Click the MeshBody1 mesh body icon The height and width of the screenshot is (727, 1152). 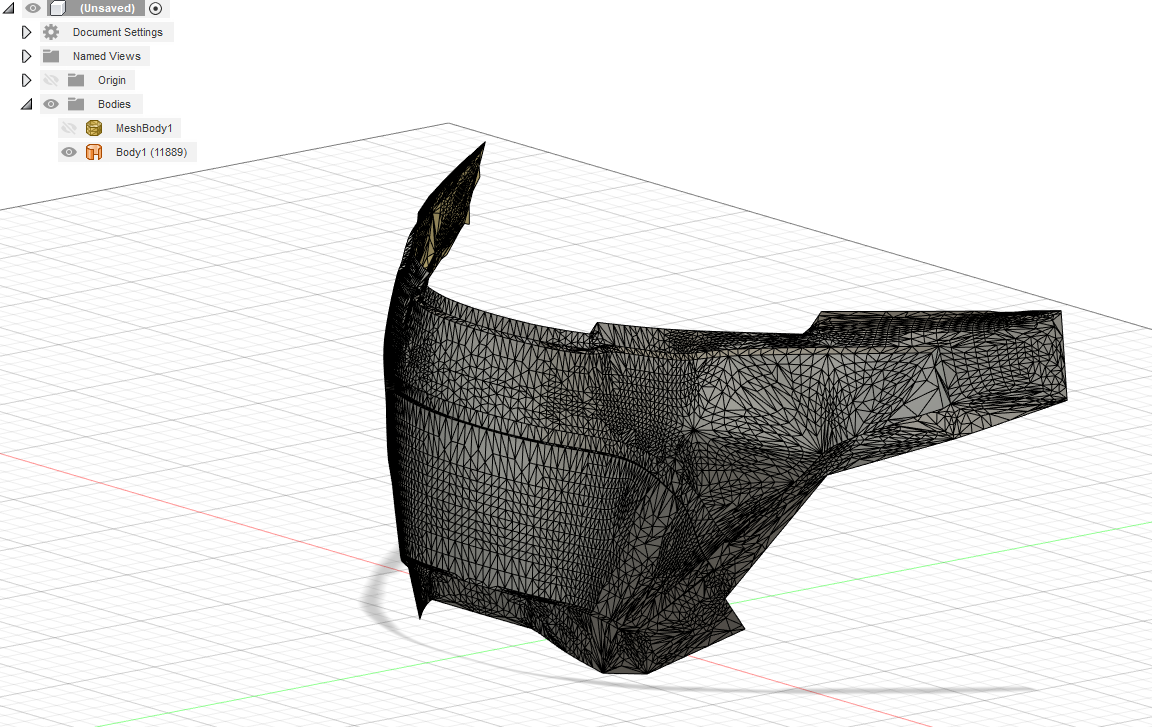94,128
